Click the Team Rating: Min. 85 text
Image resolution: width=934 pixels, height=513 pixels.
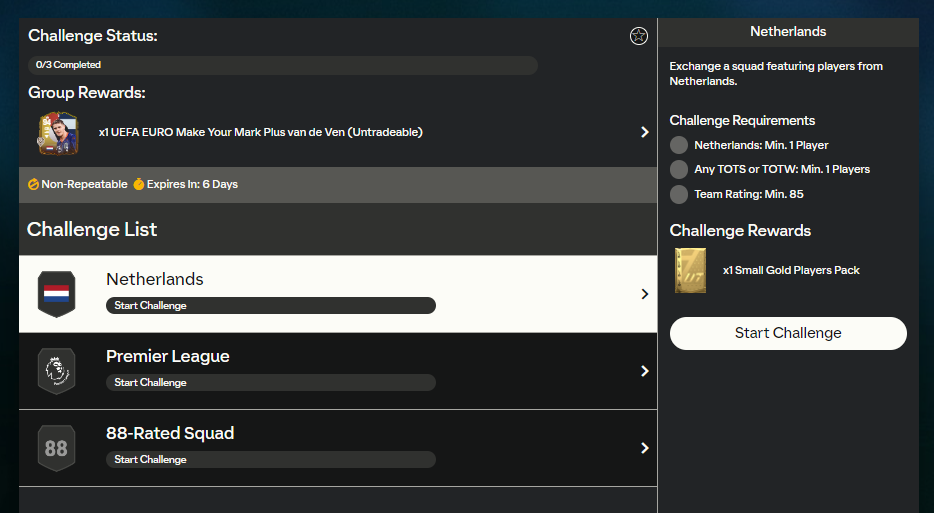pyautogui.click(x=749, y=194)
